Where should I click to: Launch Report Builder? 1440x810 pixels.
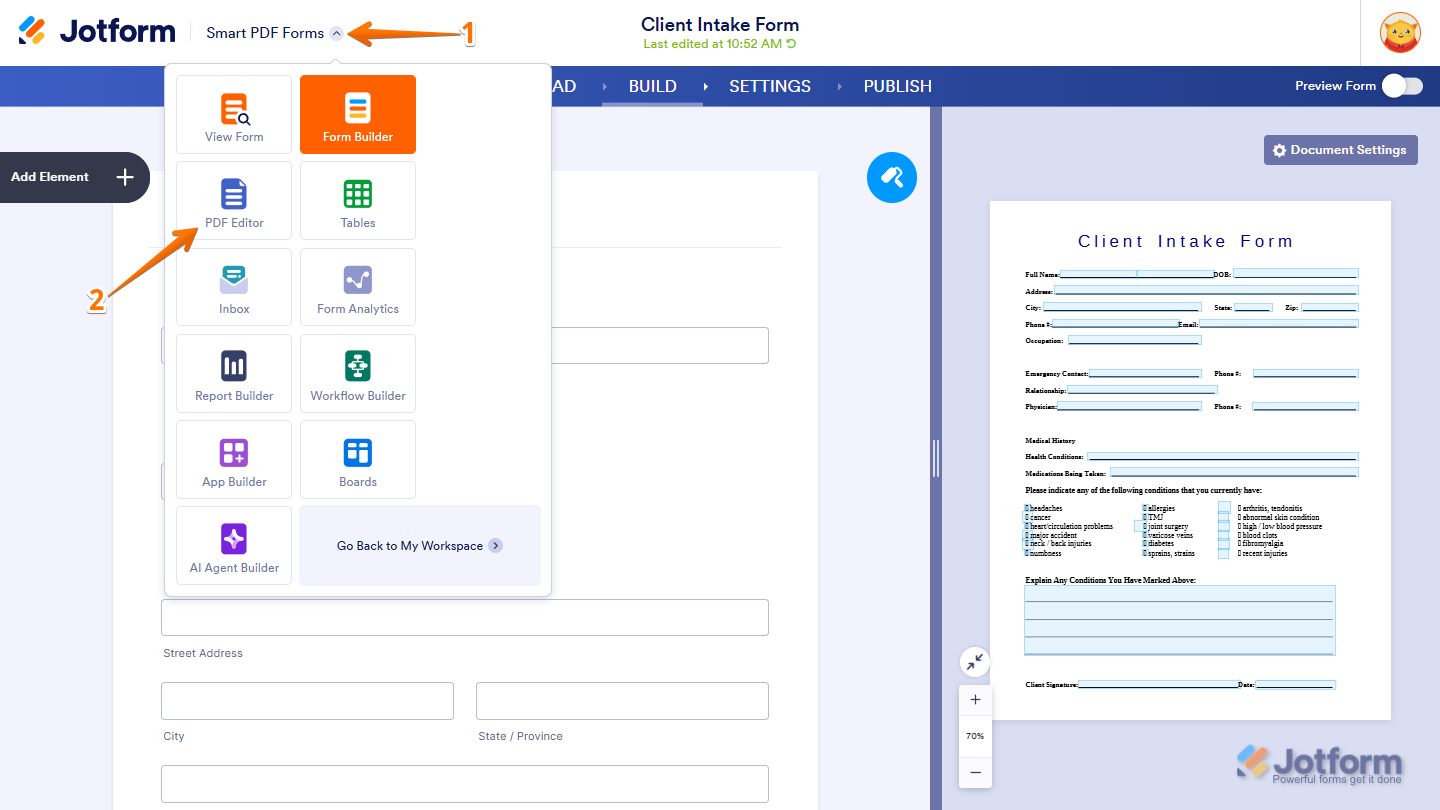[x=234, y=373]
